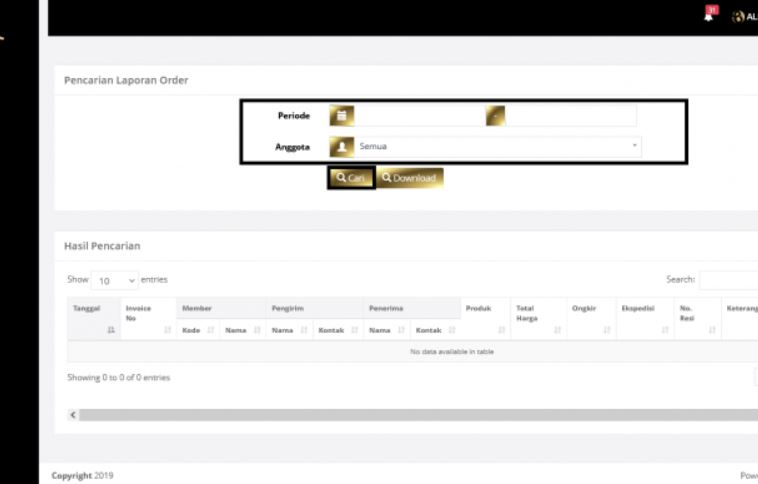Click the user icon beside Anggota
This screenshot has width=758, height=484.
pos(342,147)
